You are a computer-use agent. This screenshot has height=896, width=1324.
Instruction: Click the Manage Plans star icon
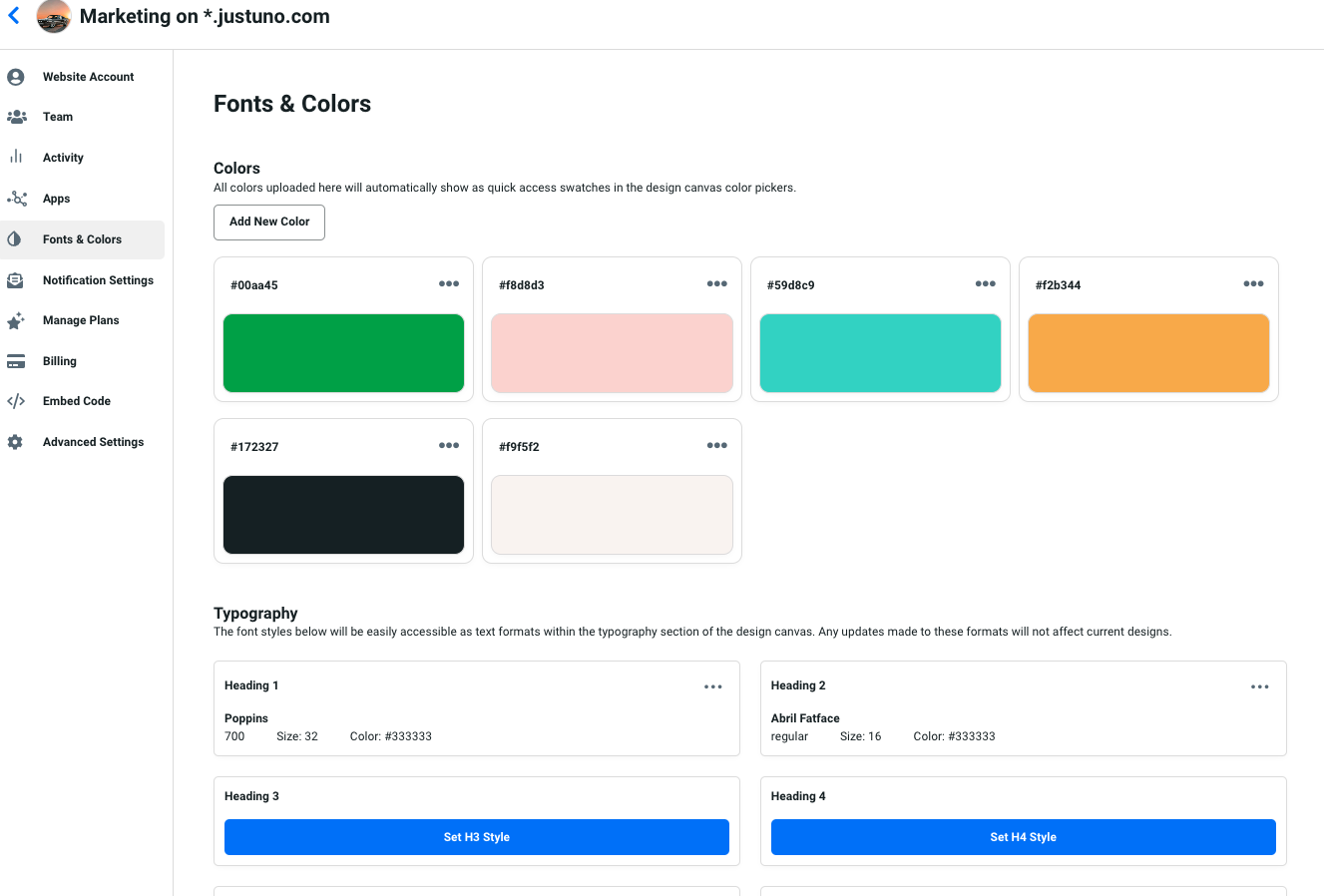coord(16,320)
